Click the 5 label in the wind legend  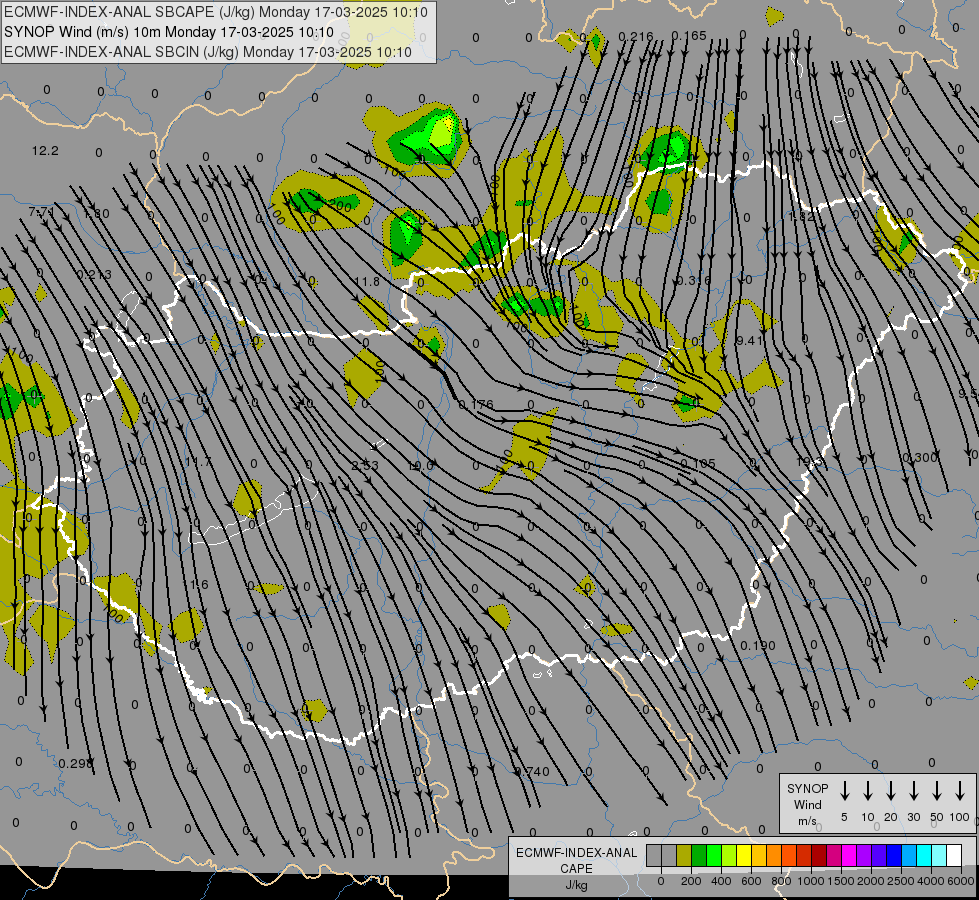(844, 817)
